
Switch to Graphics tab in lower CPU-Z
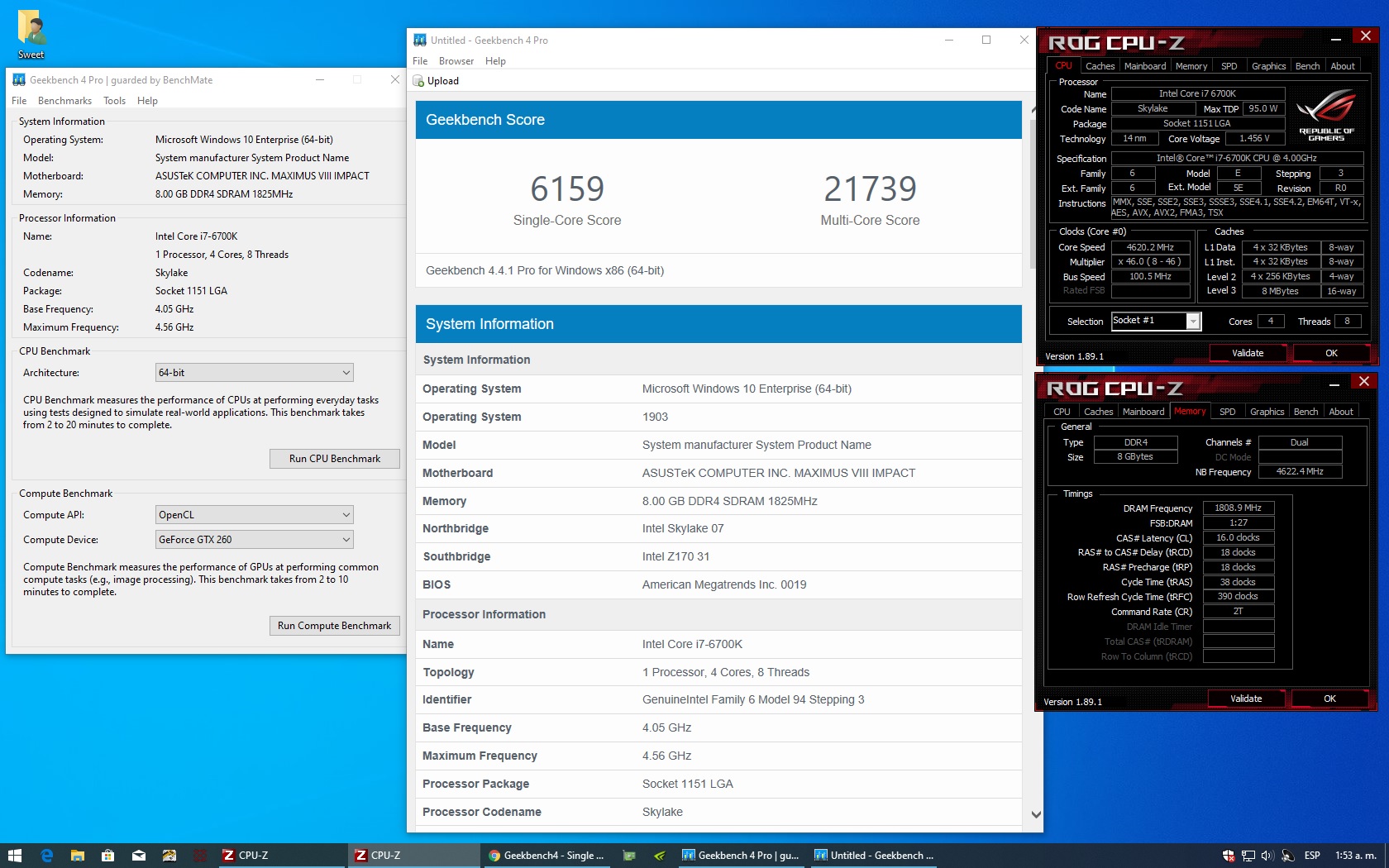(x=1267, y=412)
